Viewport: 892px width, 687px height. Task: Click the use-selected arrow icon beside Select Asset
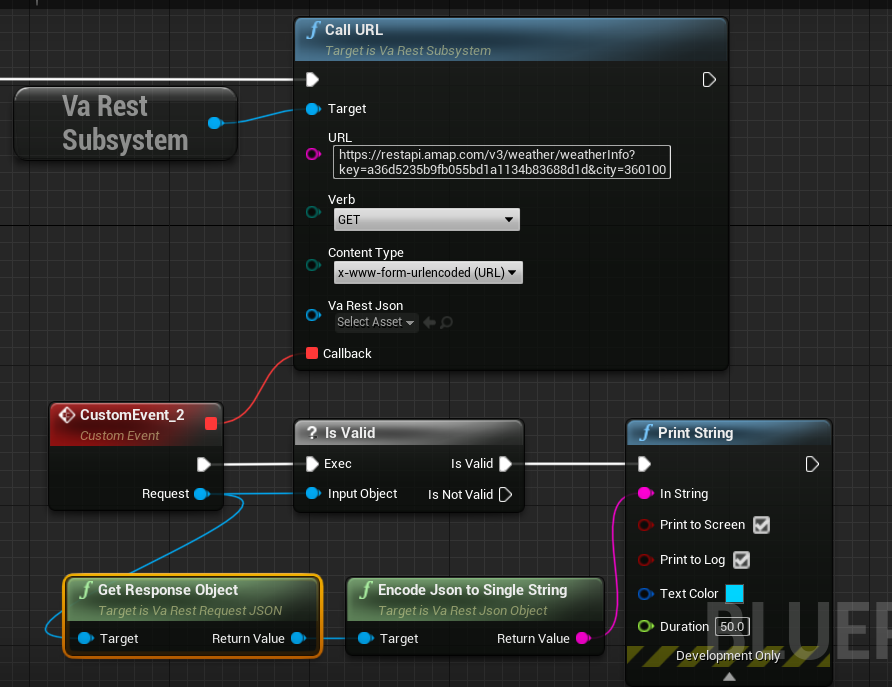tap(430, 322)
